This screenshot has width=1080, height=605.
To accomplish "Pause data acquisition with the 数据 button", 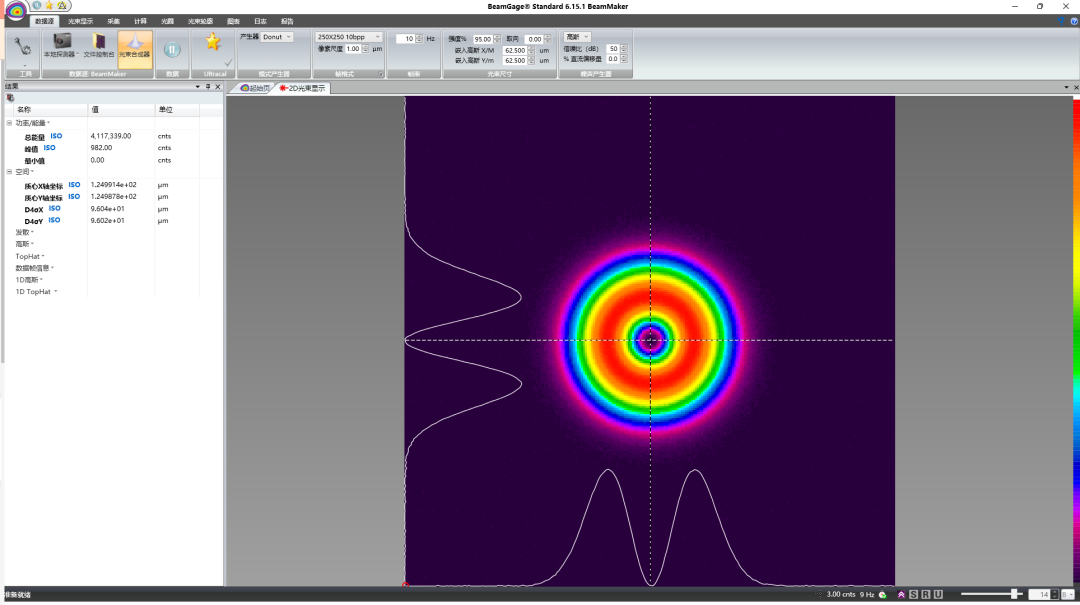I will point(172,49).
